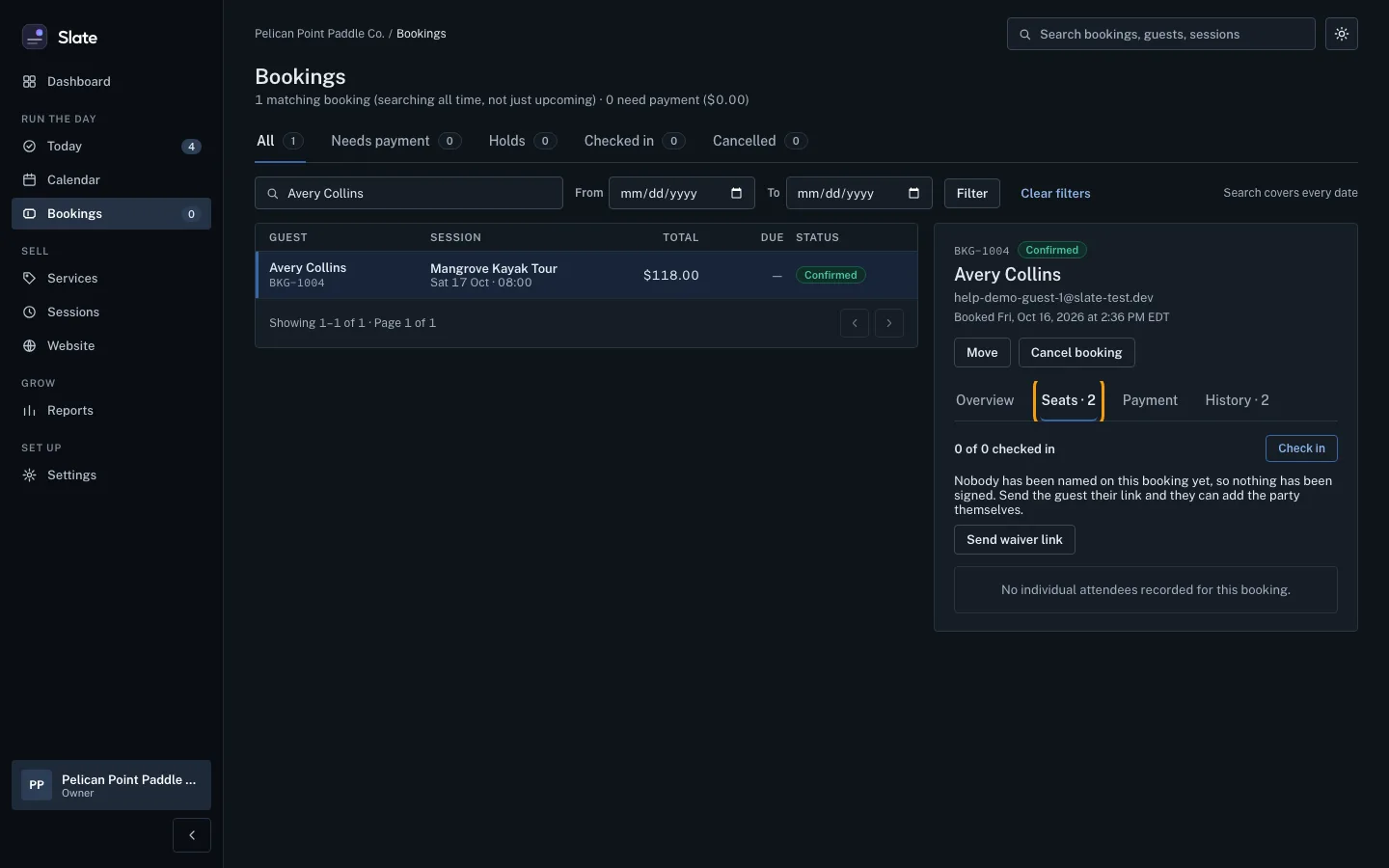Switch to the Holds tab
Viewport: 1389px width, 868px height.
tap(523, 141)
